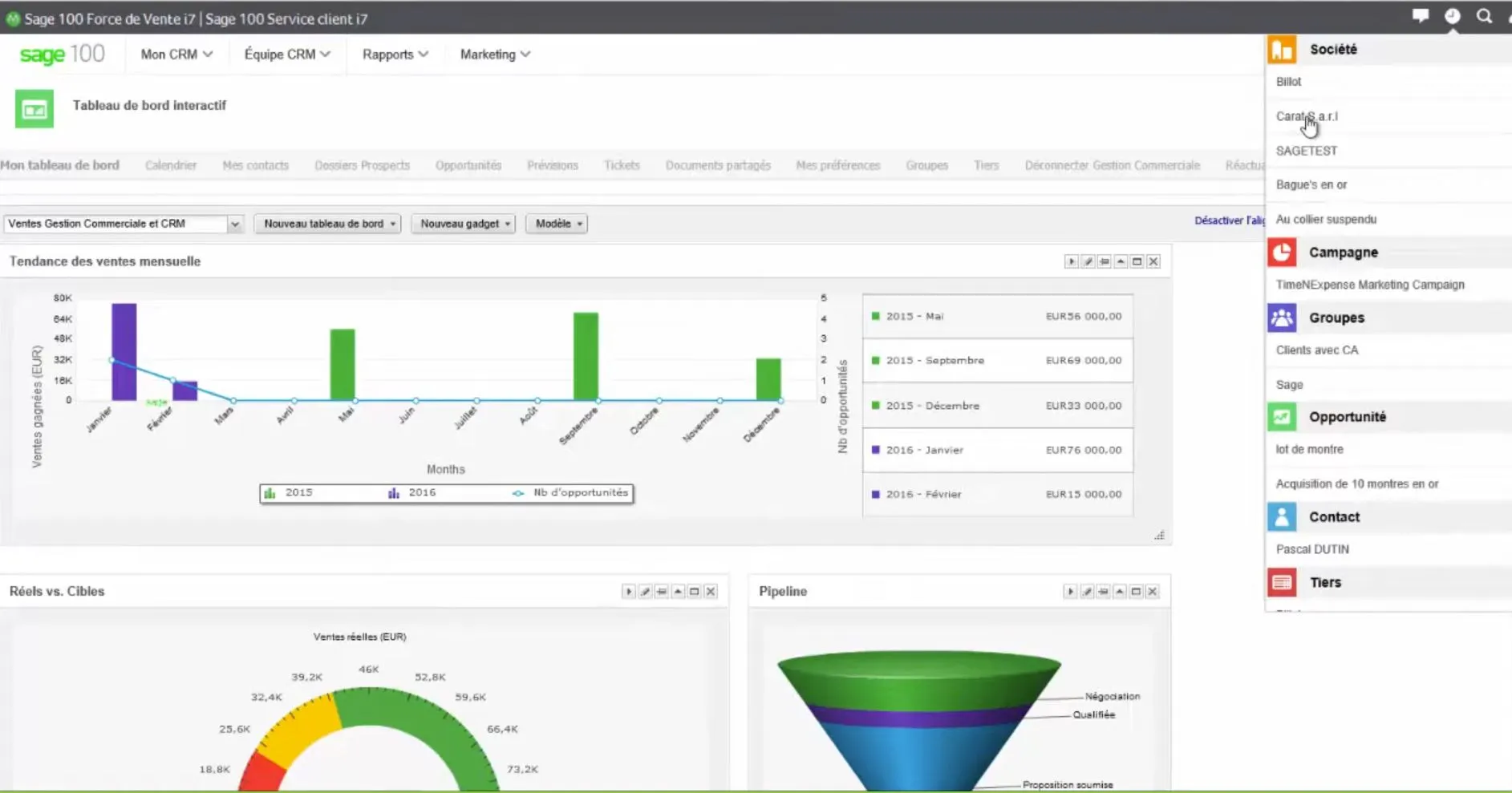
Task: Switch to the Calendrier tab
Action: click(x=171, y=165)
